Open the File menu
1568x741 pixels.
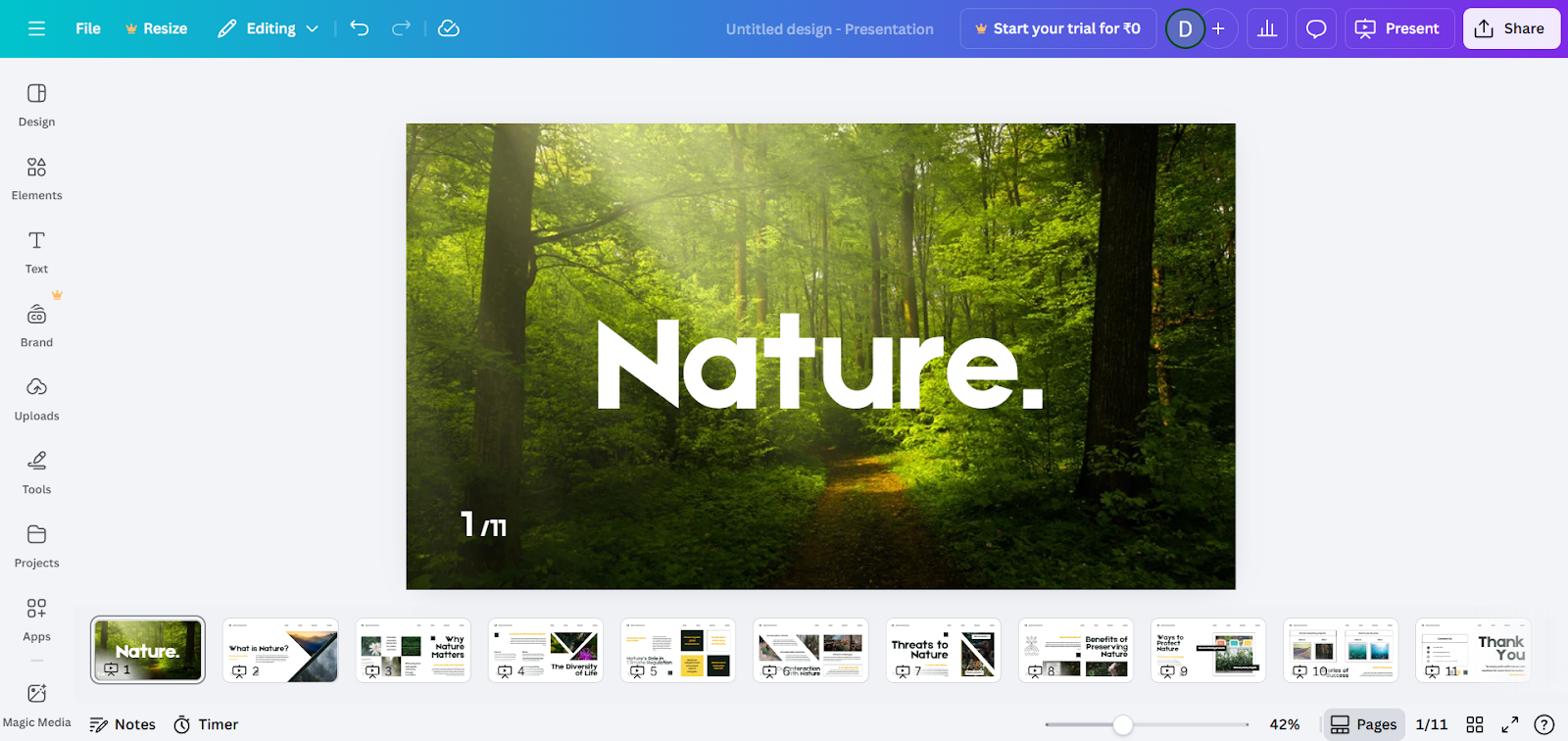[x=88, y=28]
